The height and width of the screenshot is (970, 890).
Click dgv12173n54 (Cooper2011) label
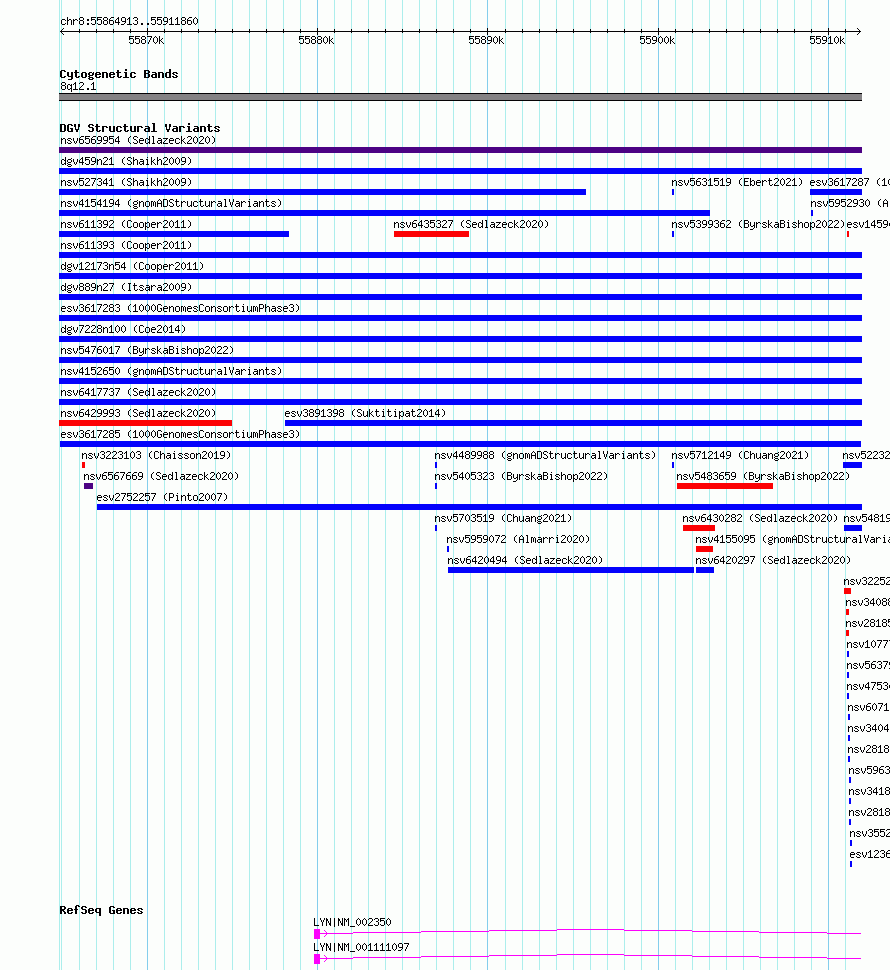click(132, 267)
